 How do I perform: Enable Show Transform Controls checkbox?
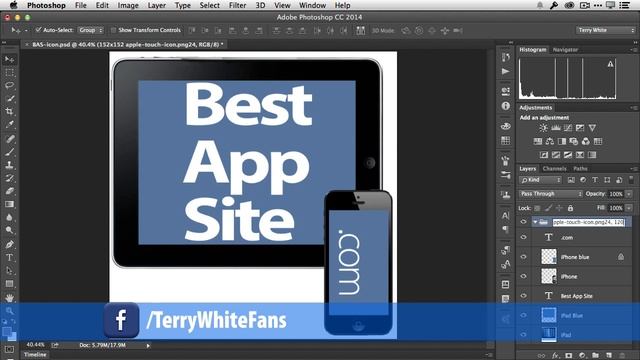(x=113, y=30)
